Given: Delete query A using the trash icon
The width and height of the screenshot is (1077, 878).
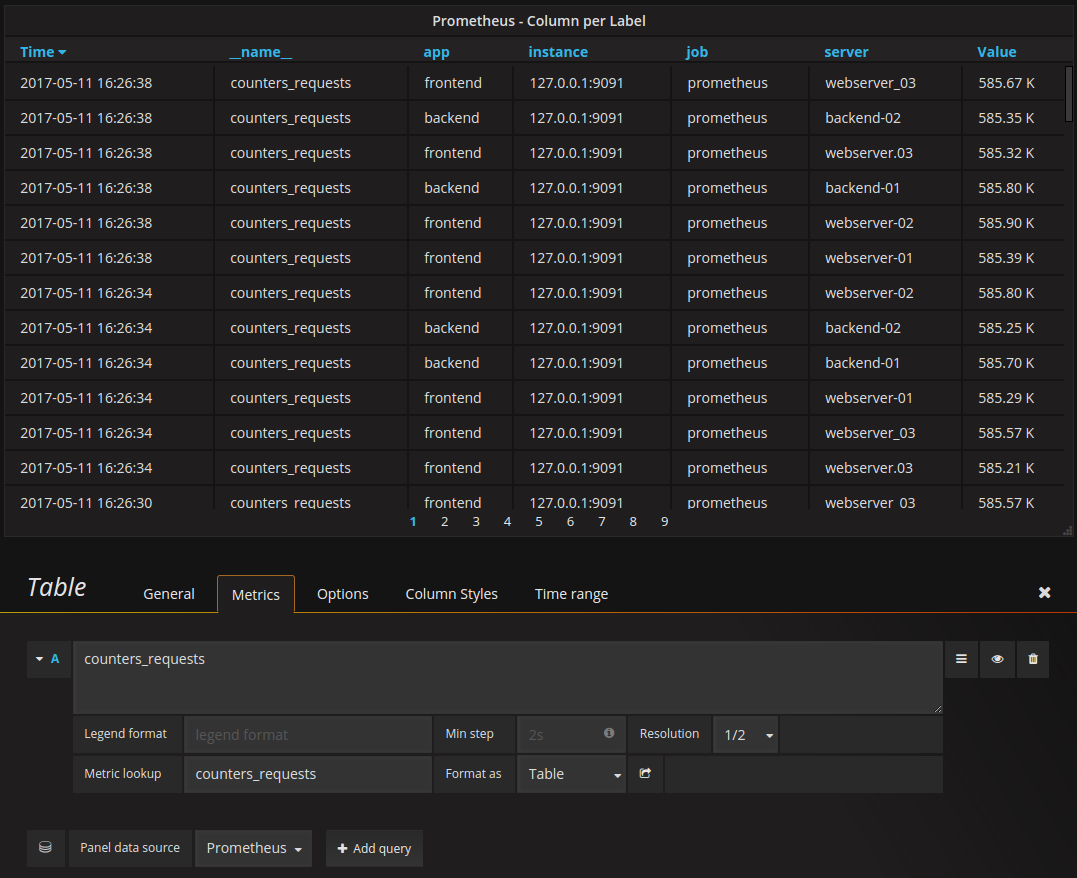Looking at the screenshot, I should pyautogui.click(x=1032, y=659).
